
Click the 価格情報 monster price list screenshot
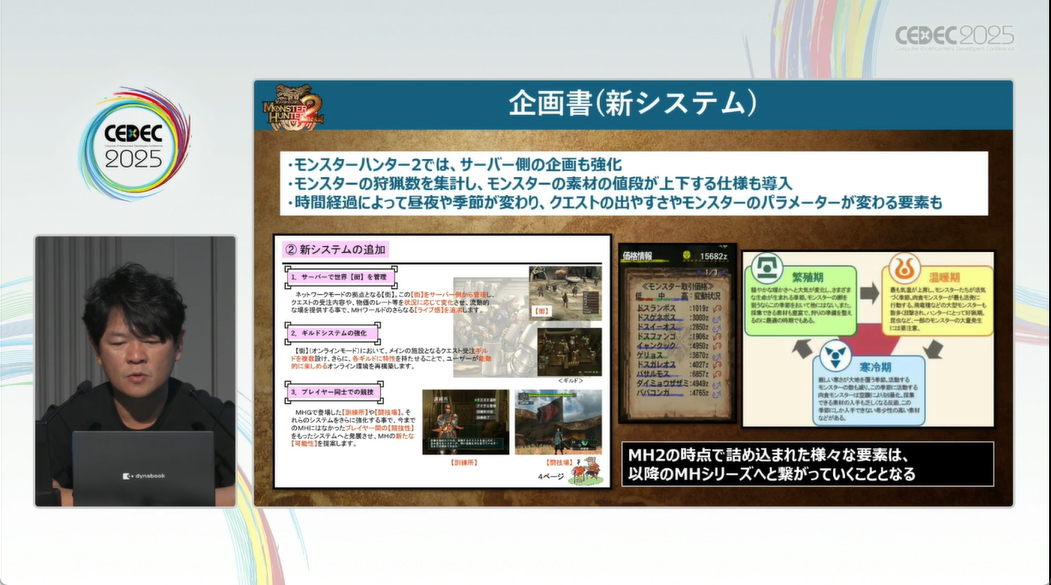677,334
